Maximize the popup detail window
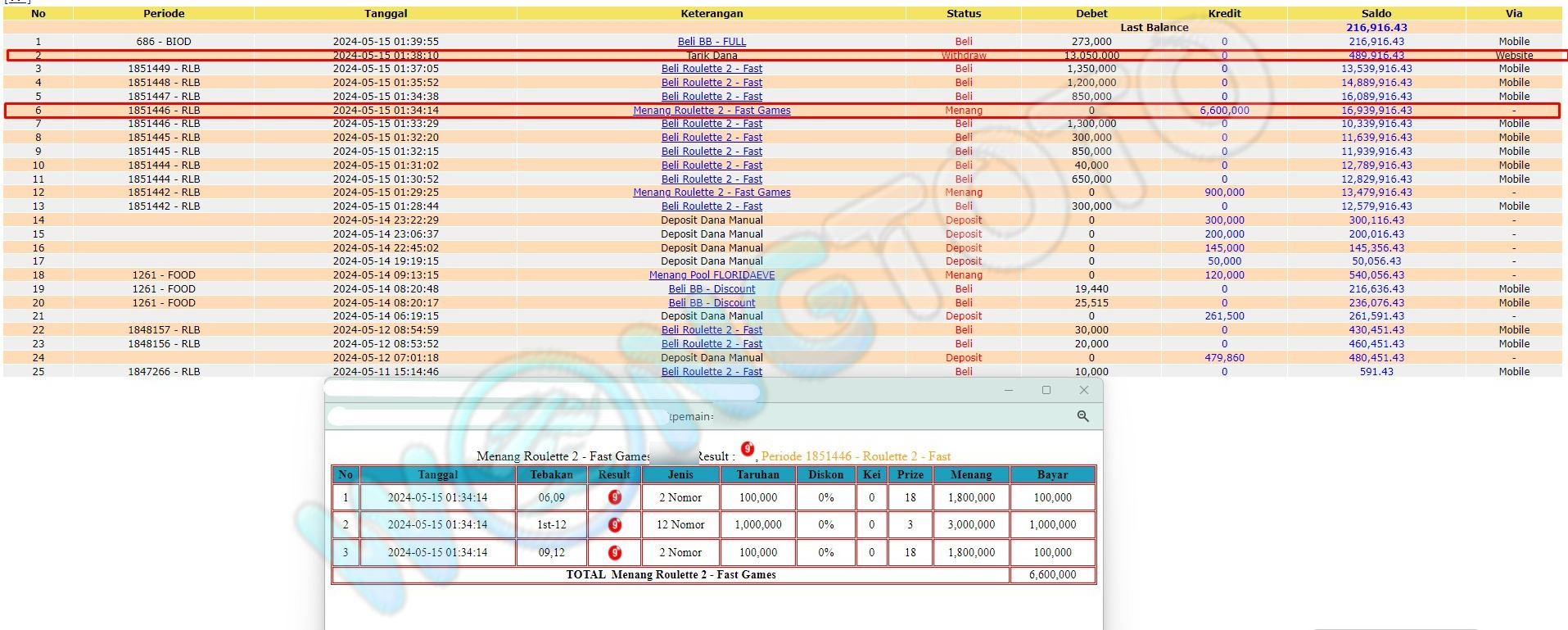Viewport: 1568px width, 630px height. coord(1046,390)
